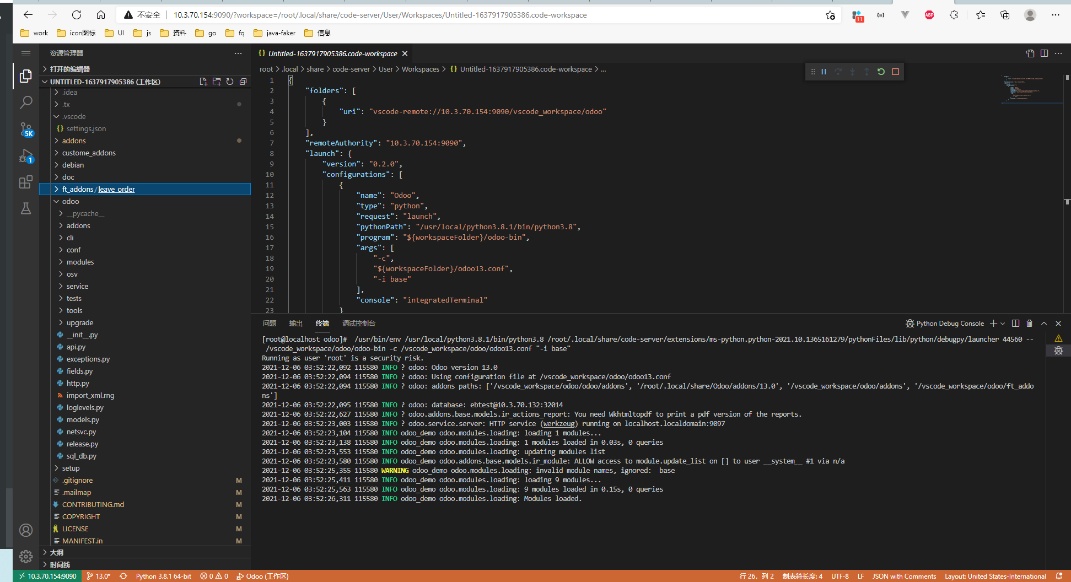This screenshot has height=582, width=1071.
Task: Refresh the explorer file tree
Action: click(x=230, y=81)
